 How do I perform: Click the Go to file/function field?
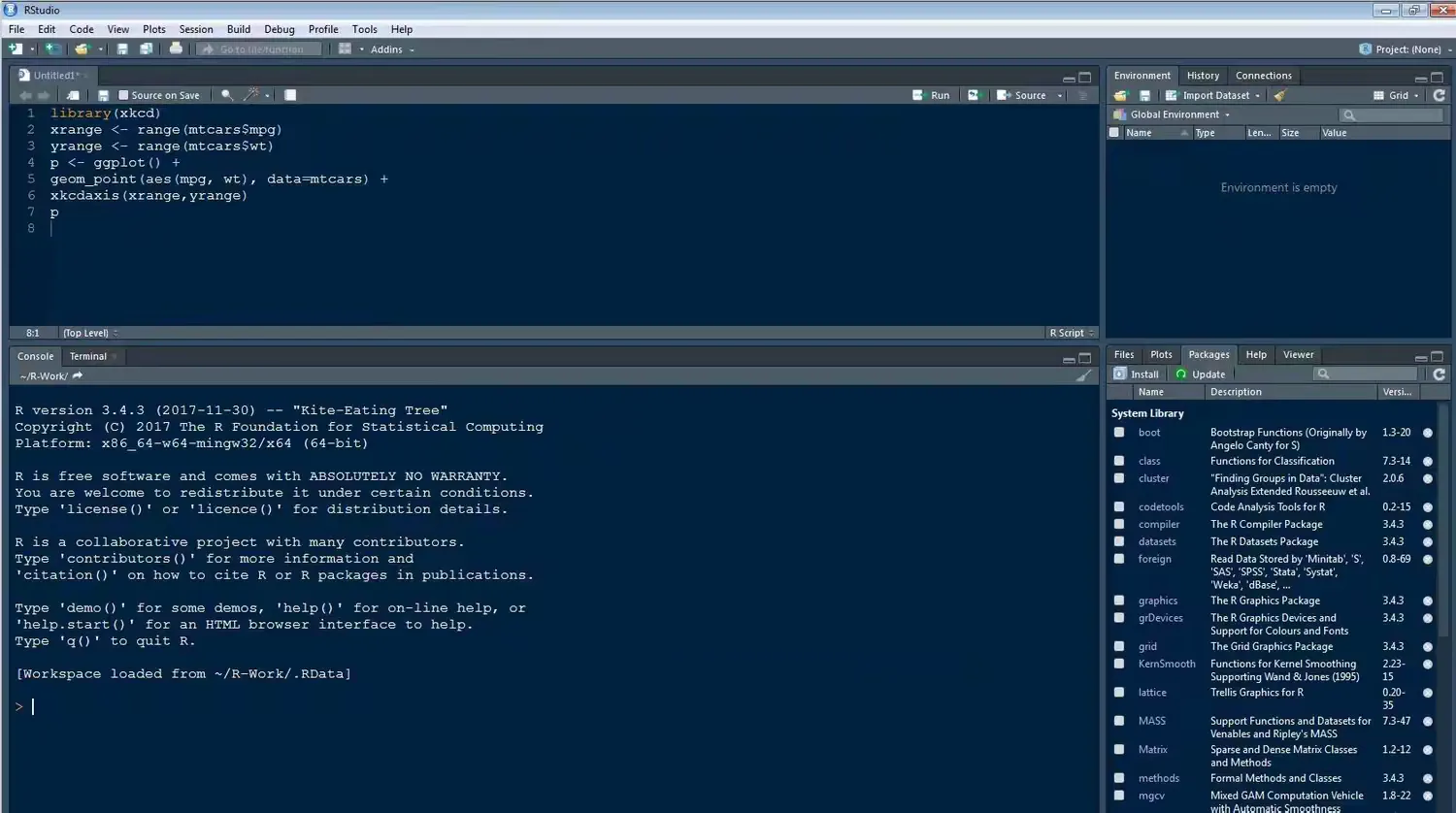pos(260,49)
